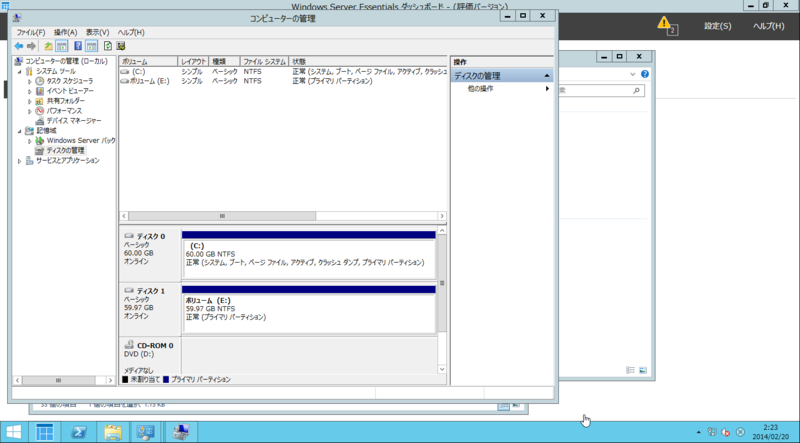Open the ファイル(F) menu
Viewport: 800px width, 443px height.
pos(31,32)
